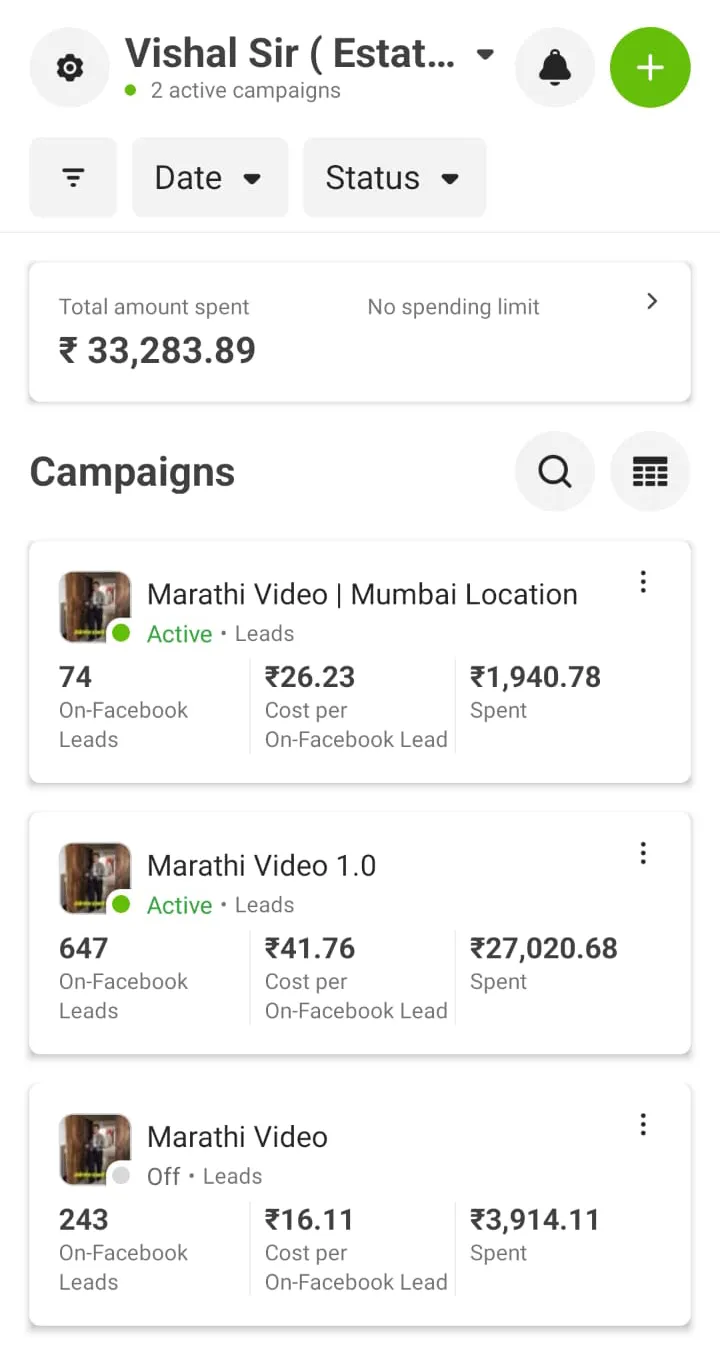Switch to table view icon
The image size is (720, 1363).
[x=650, y=471]
